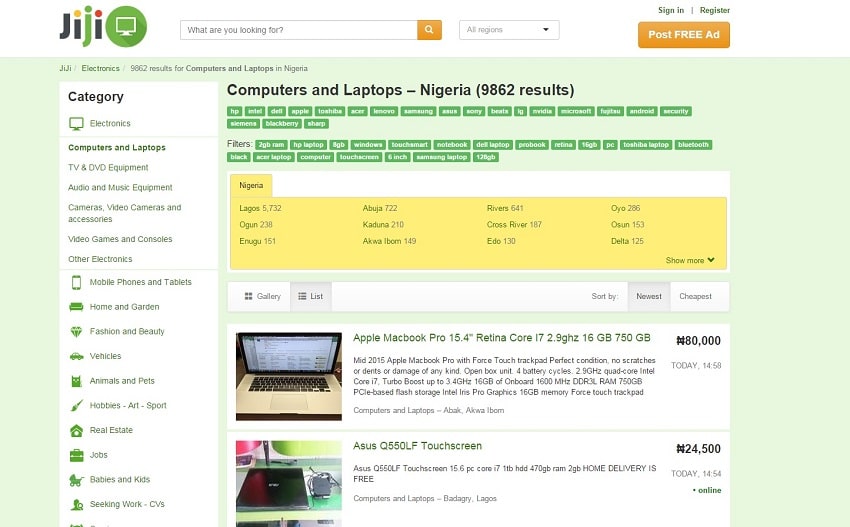This screenshot has width=850, height=527.
Task: Apply the 'samsung laptop' filter tag
Action: coord(442,157)
